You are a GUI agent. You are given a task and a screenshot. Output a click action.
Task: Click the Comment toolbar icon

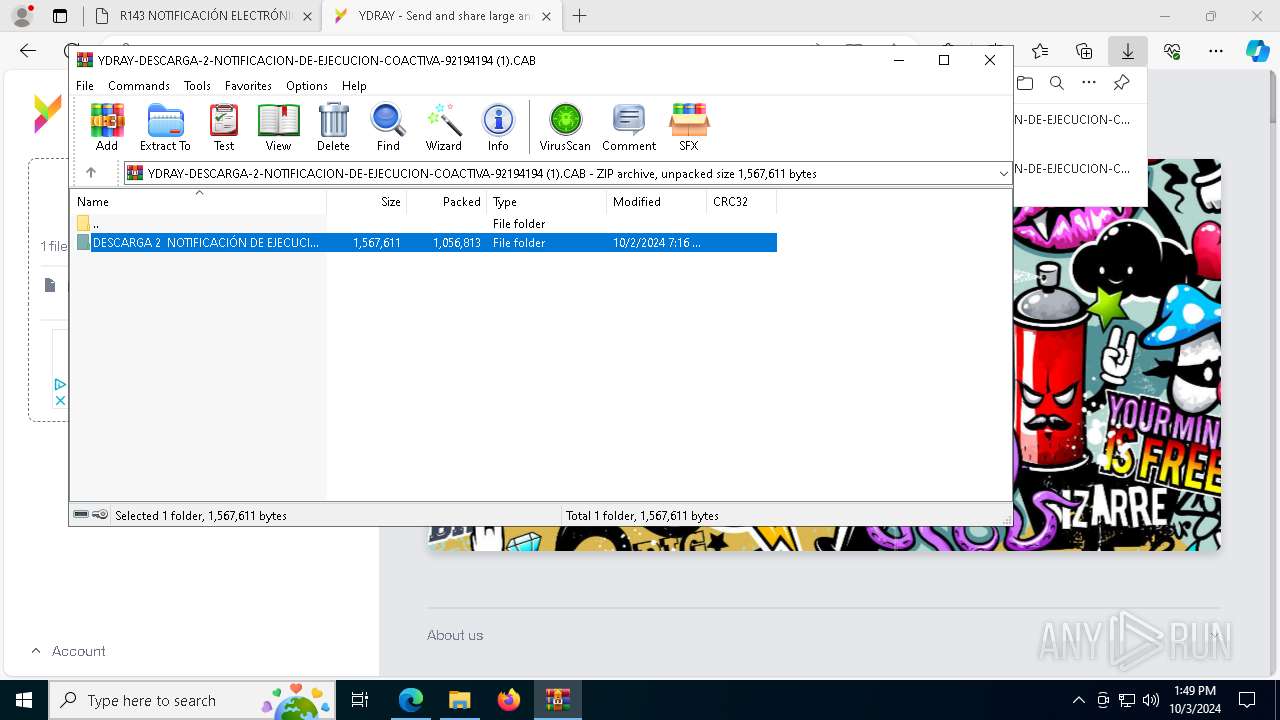(629, 127)
